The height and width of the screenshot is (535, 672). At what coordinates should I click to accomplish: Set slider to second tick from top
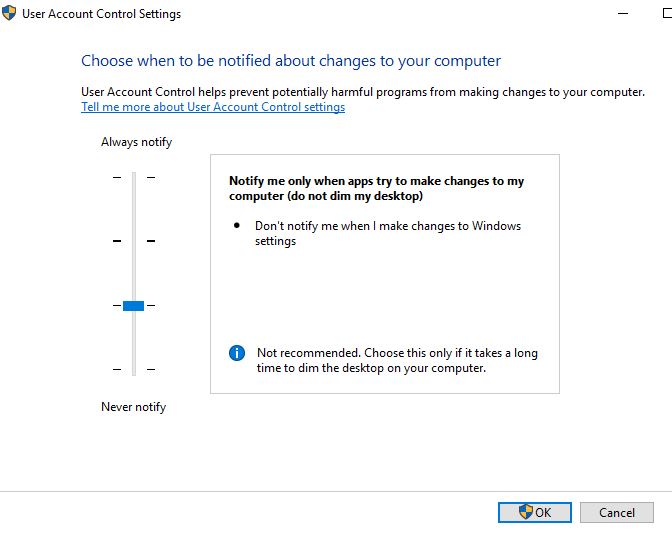coord(134,241)
